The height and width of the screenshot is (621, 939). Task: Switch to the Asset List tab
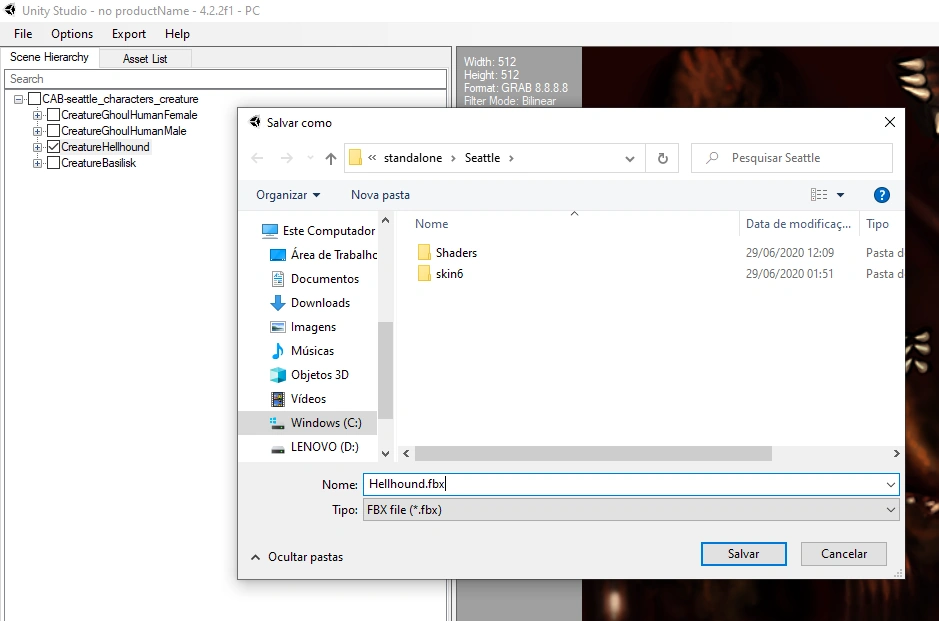(145, 59)
